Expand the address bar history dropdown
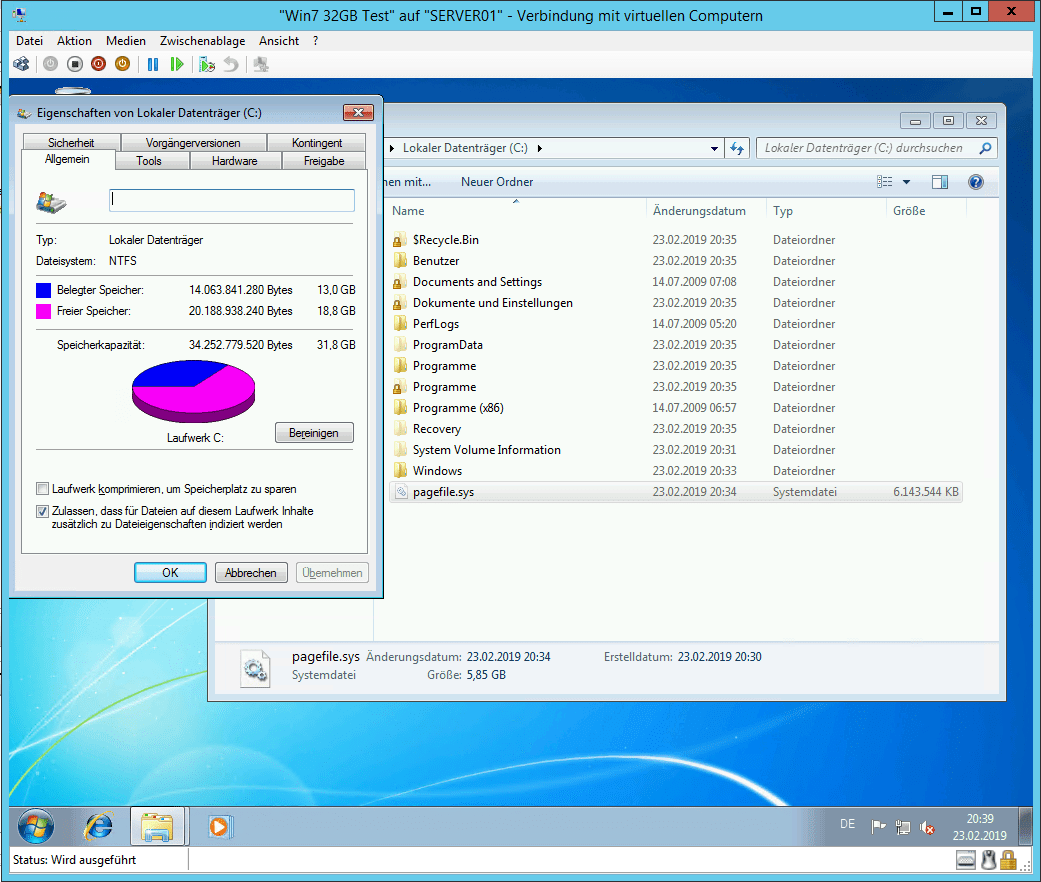1041x882 pixels. (714, 149)
